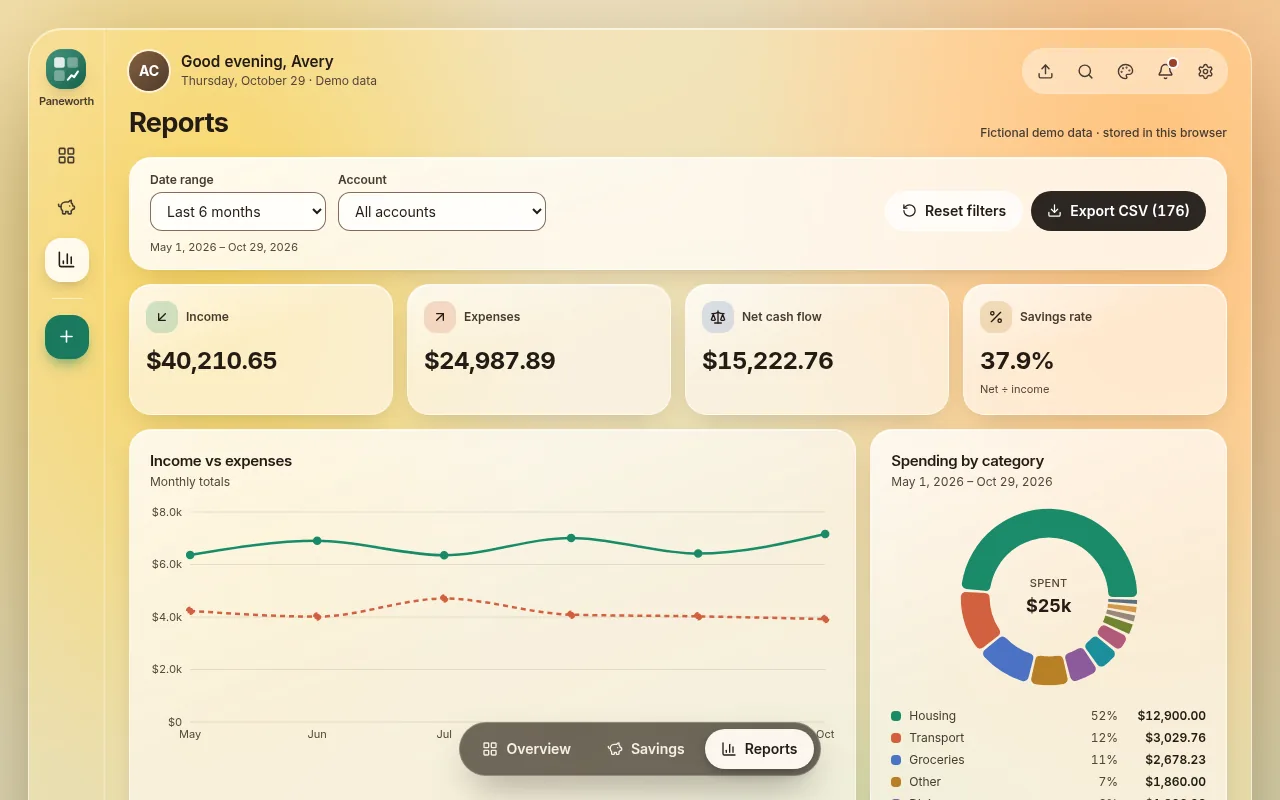
Task: Click the share/upload icon in header
Action: (1045, 72)
